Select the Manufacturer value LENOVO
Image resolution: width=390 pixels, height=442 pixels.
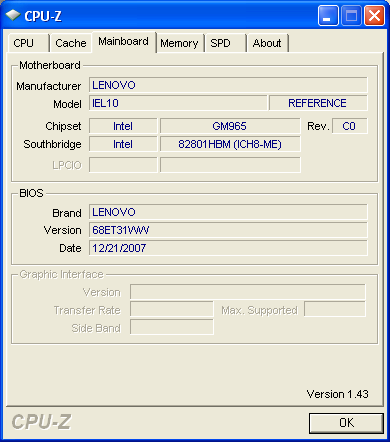click(x=228, y=85)
